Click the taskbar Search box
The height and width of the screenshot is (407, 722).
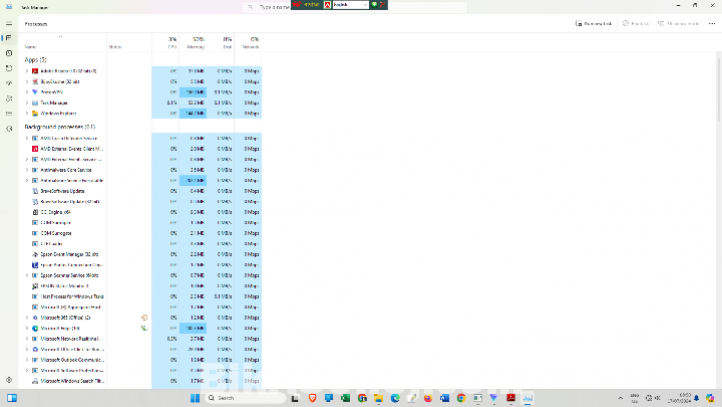coord(245,398)
